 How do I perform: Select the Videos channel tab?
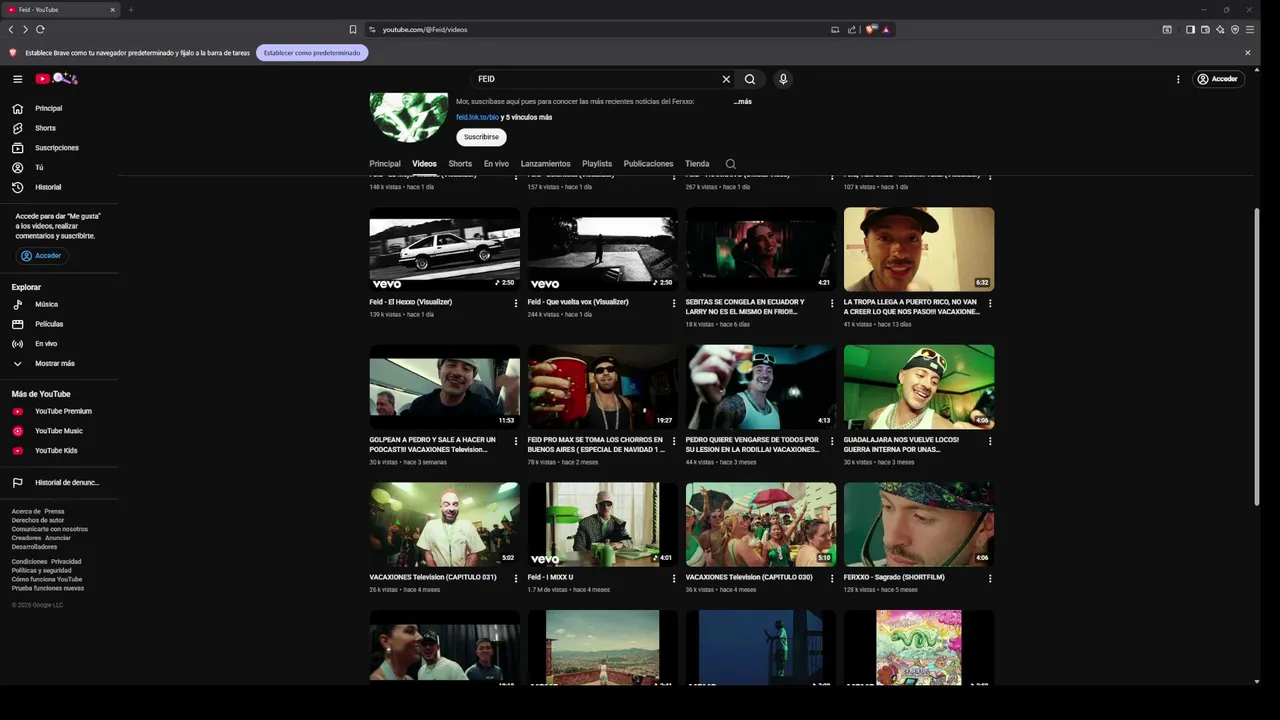(424, 164)
